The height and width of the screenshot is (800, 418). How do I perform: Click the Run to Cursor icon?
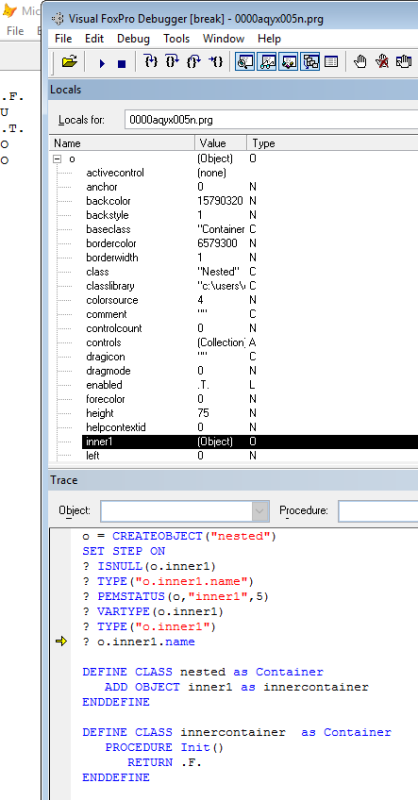click(215, 62)
